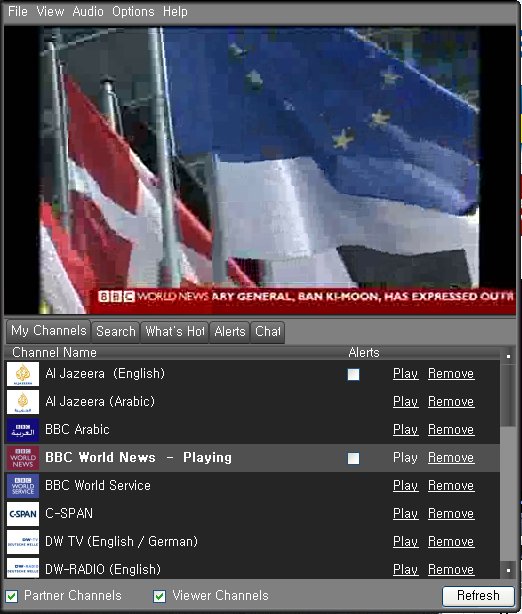The image size is (522, 614).
Task: Remove BBC World Service channel
Action: 451,486
